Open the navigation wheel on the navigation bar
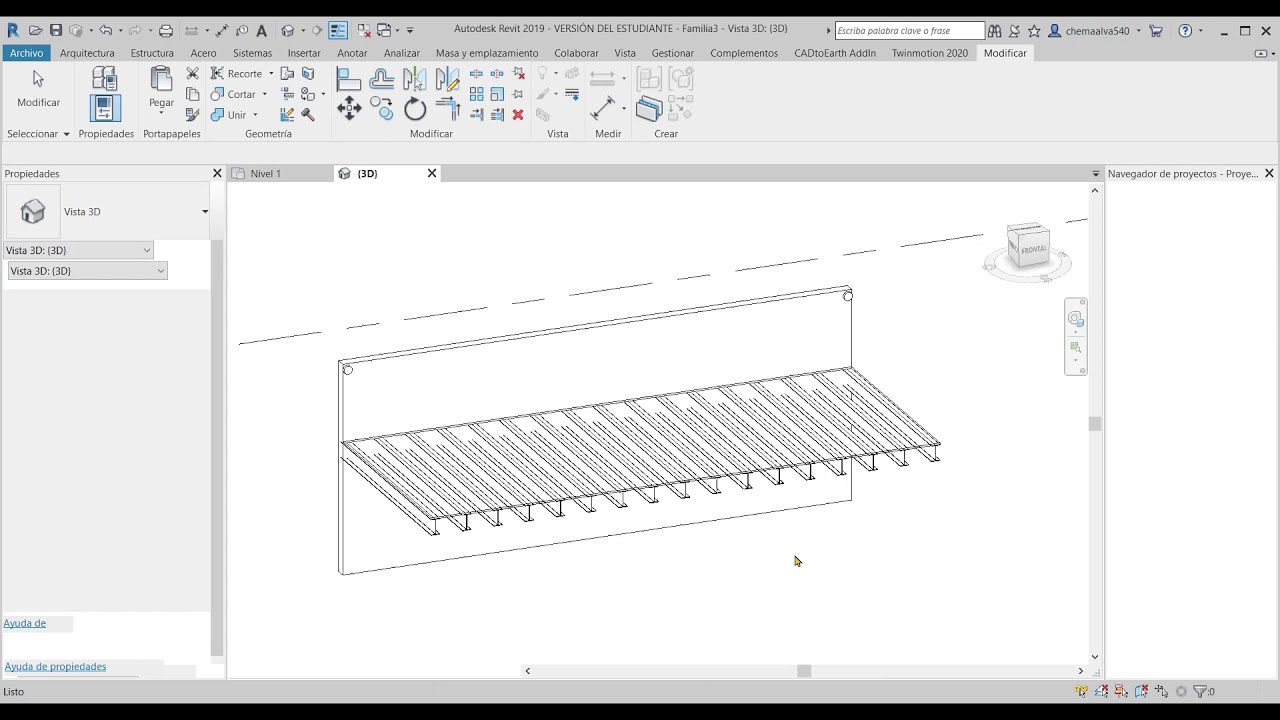The width and height of the screenshot is (1280, 720). pyautogui.click(x=1076, y=319)
